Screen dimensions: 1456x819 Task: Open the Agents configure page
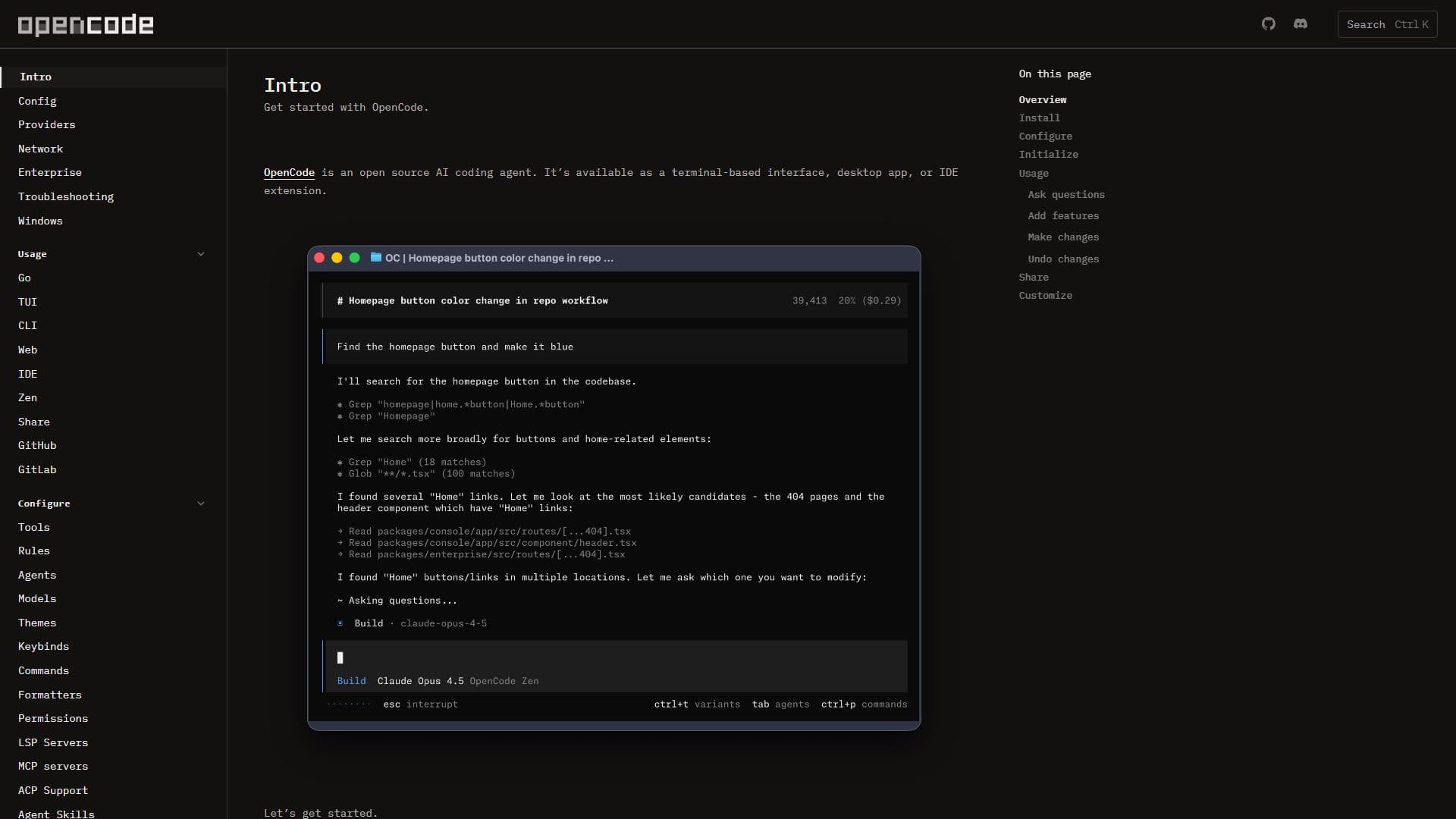(37, 575)
